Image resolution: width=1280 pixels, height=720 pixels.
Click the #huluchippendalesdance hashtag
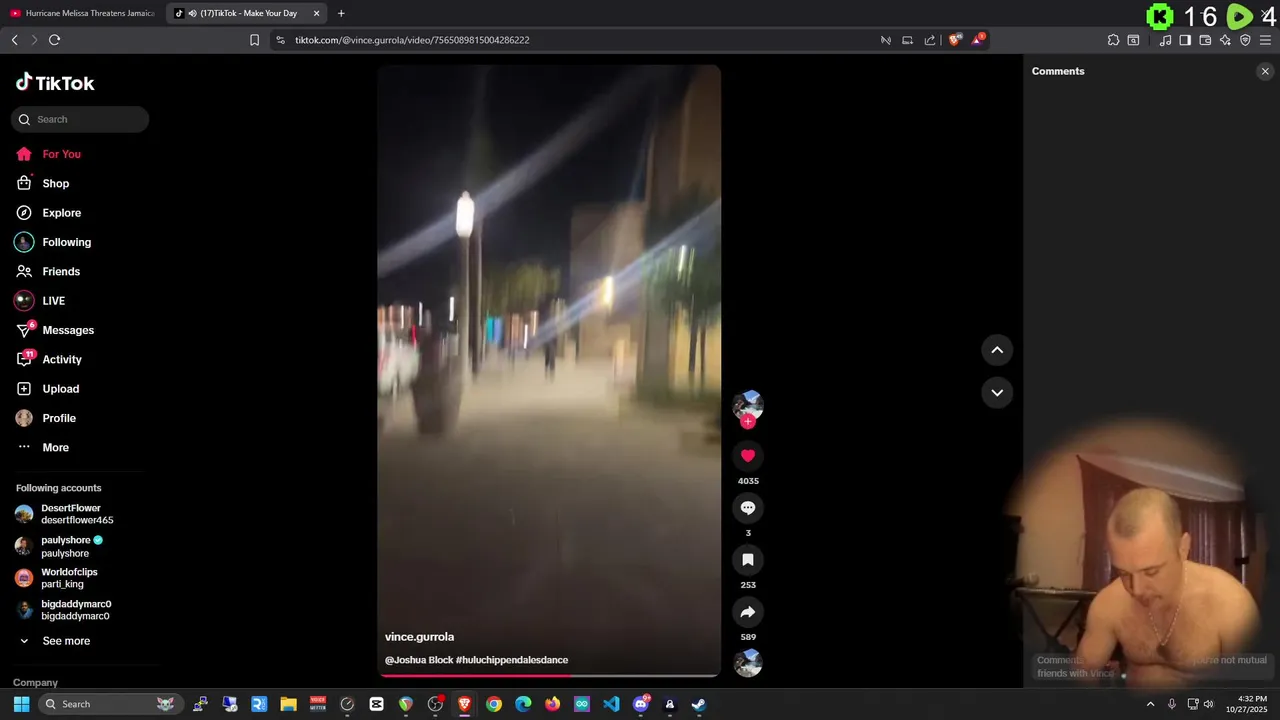pos(512,660)
